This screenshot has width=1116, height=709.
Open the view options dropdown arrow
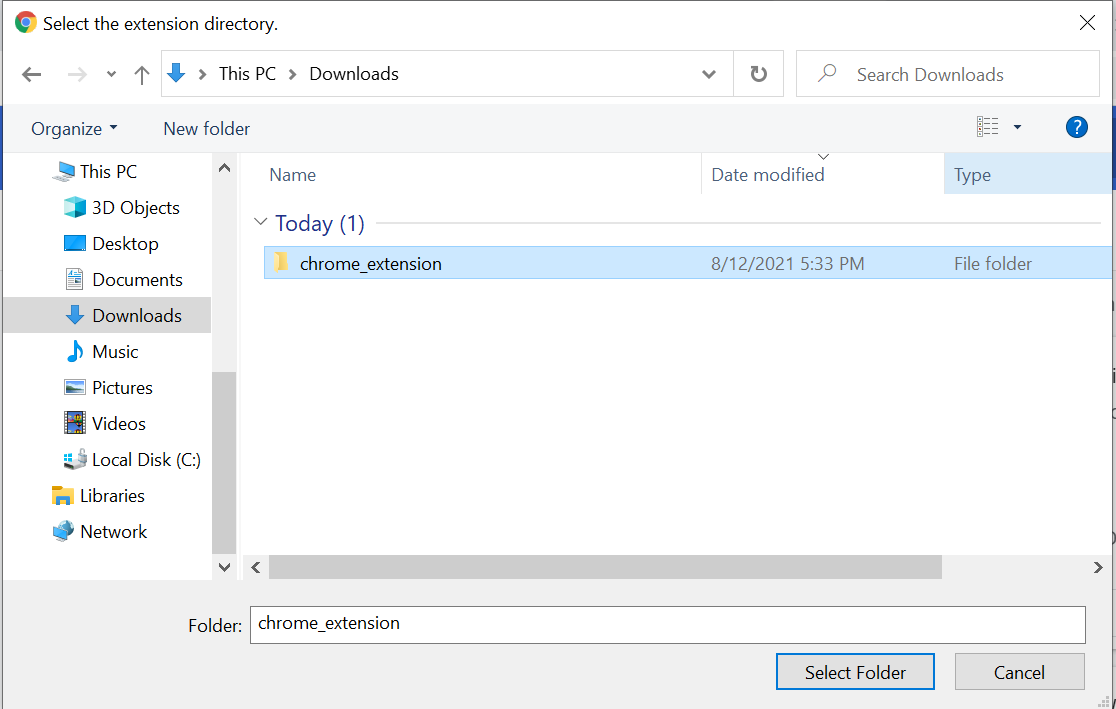1017,127
